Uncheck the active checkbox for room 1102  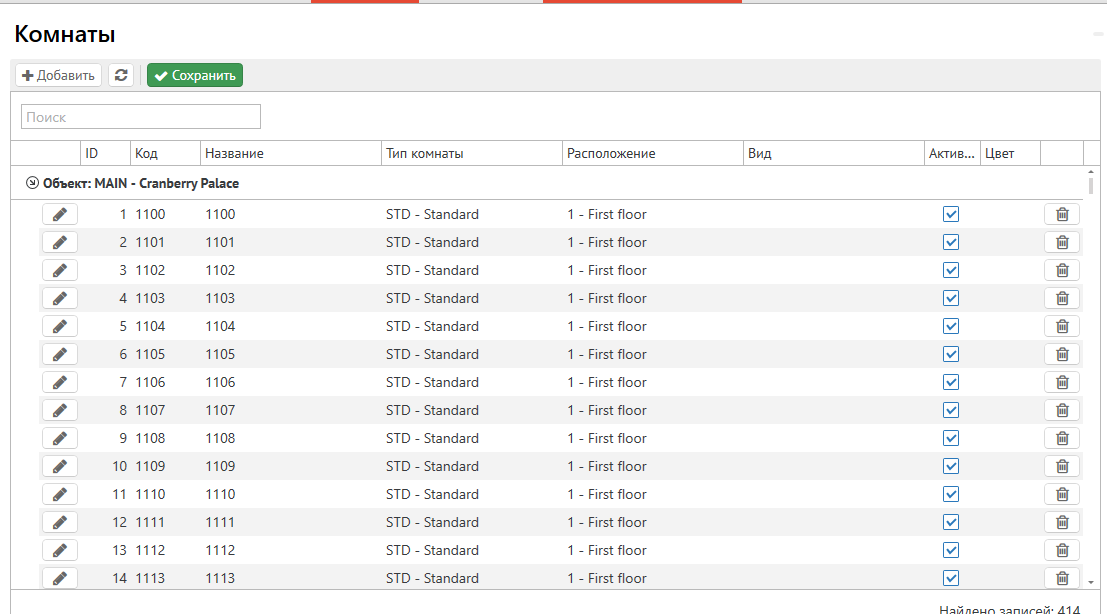tap(951, 270)
